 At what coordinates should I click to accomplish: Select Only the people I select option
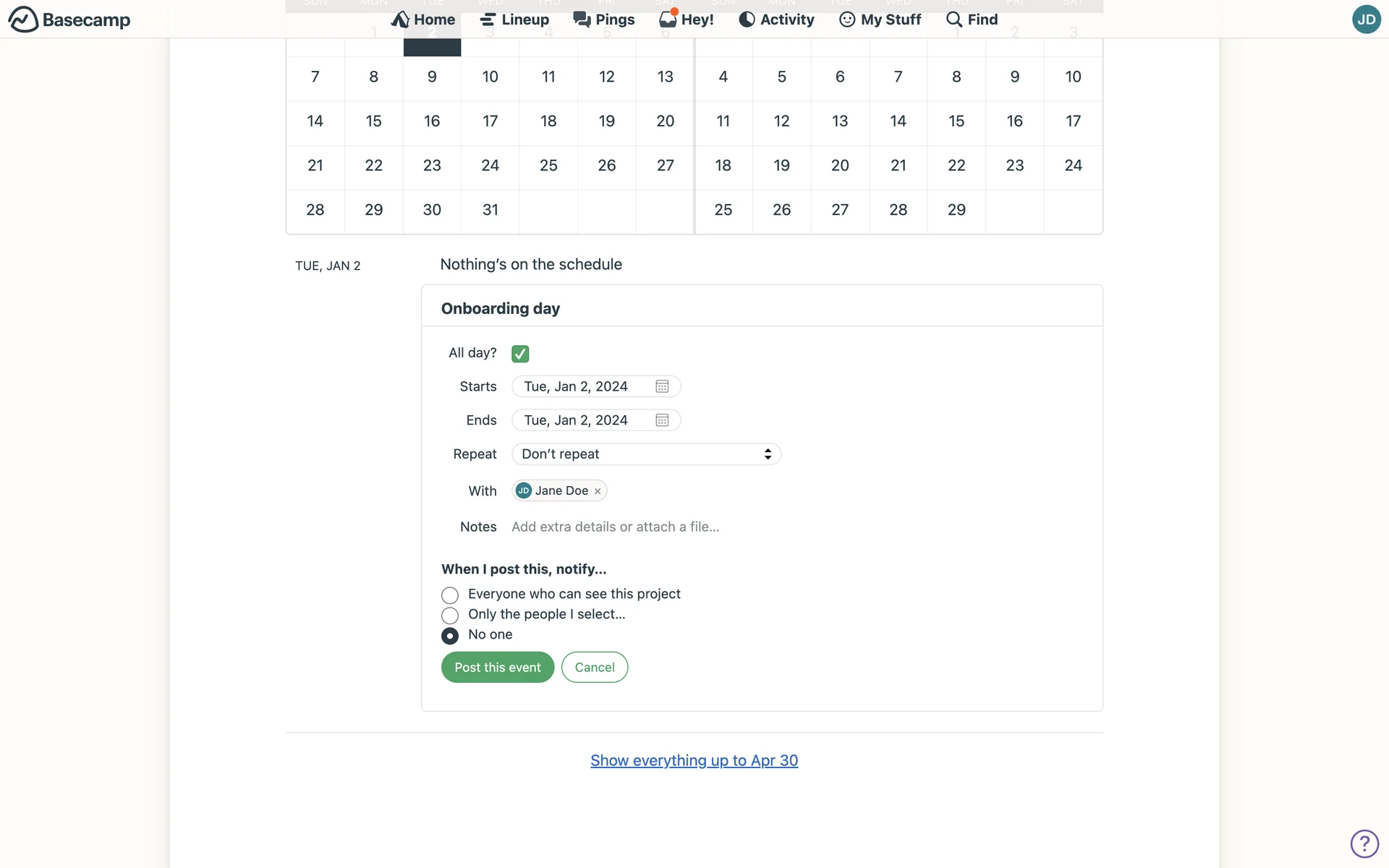450,616
